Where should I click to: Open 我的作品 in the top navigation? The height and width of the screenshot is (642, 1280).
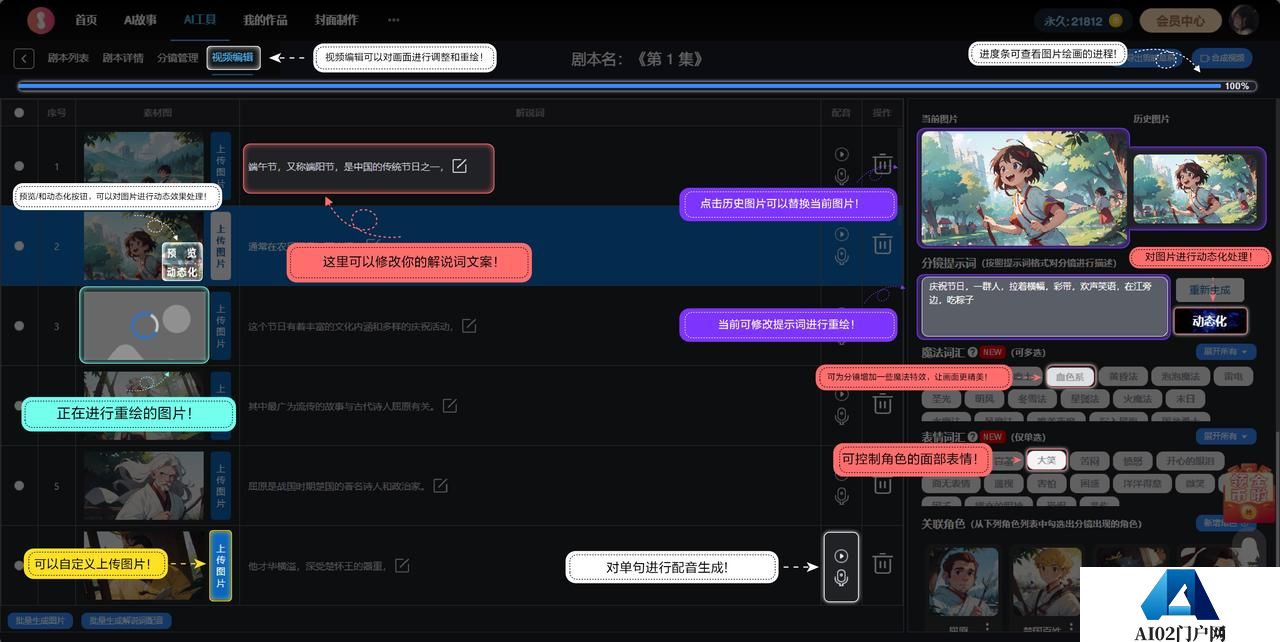tap(265, 20)
